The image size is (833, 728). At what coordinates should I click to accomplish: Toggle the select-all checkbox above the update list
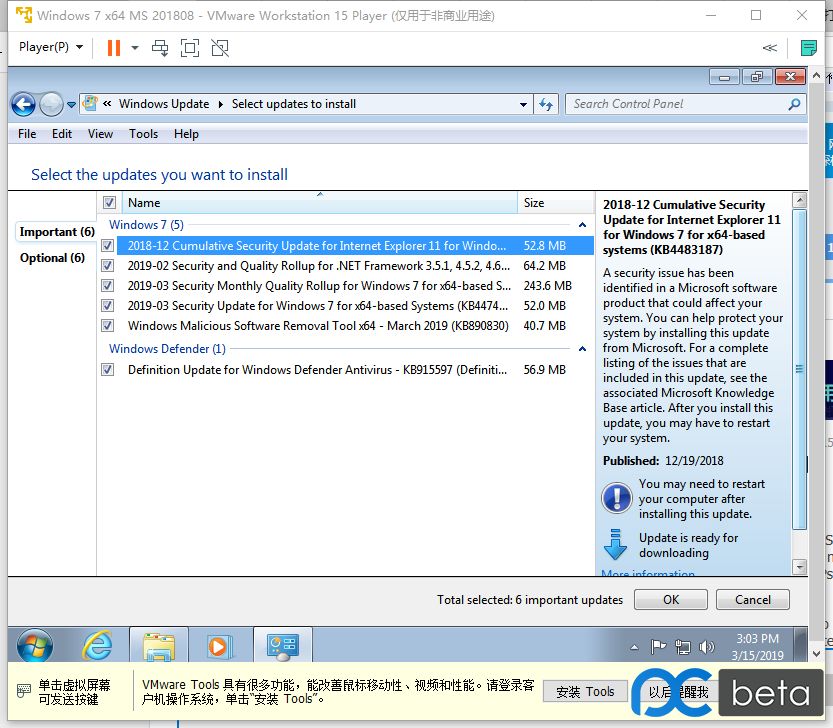[109, 202]
